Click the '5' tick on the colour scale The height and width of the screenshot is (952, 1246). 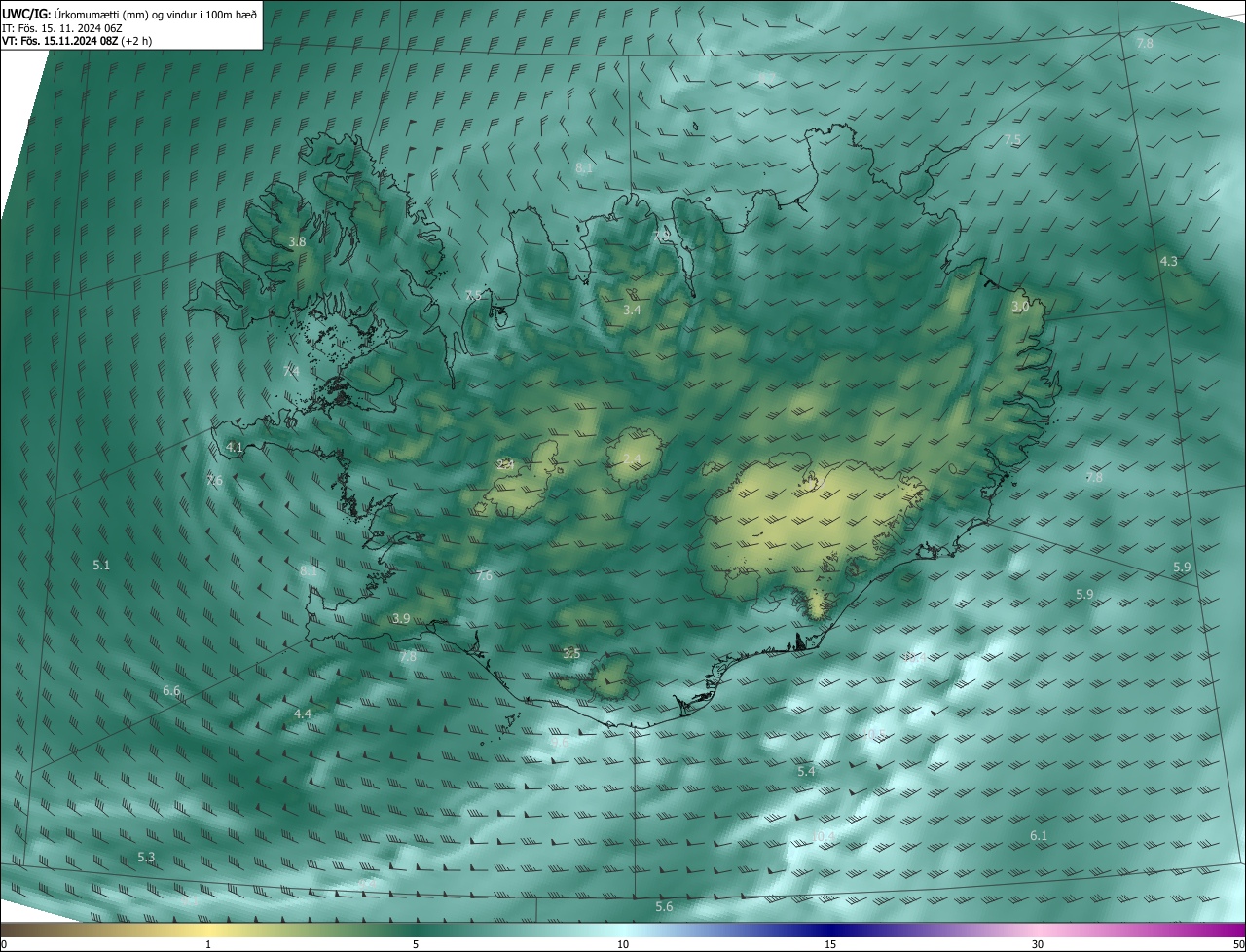[416, 944]
